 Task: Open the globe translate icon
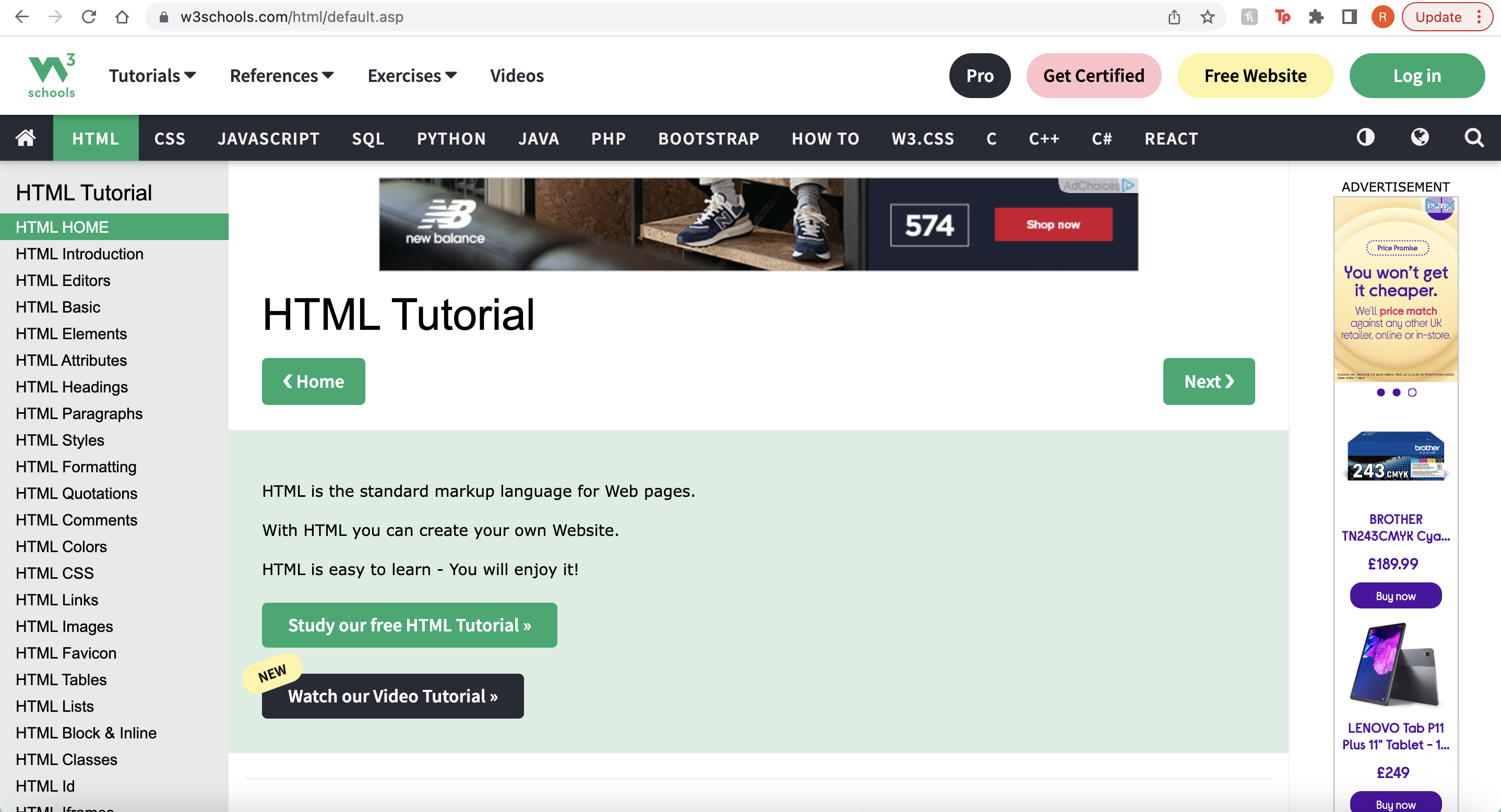pyautogui.click(x=1420, y=137)
